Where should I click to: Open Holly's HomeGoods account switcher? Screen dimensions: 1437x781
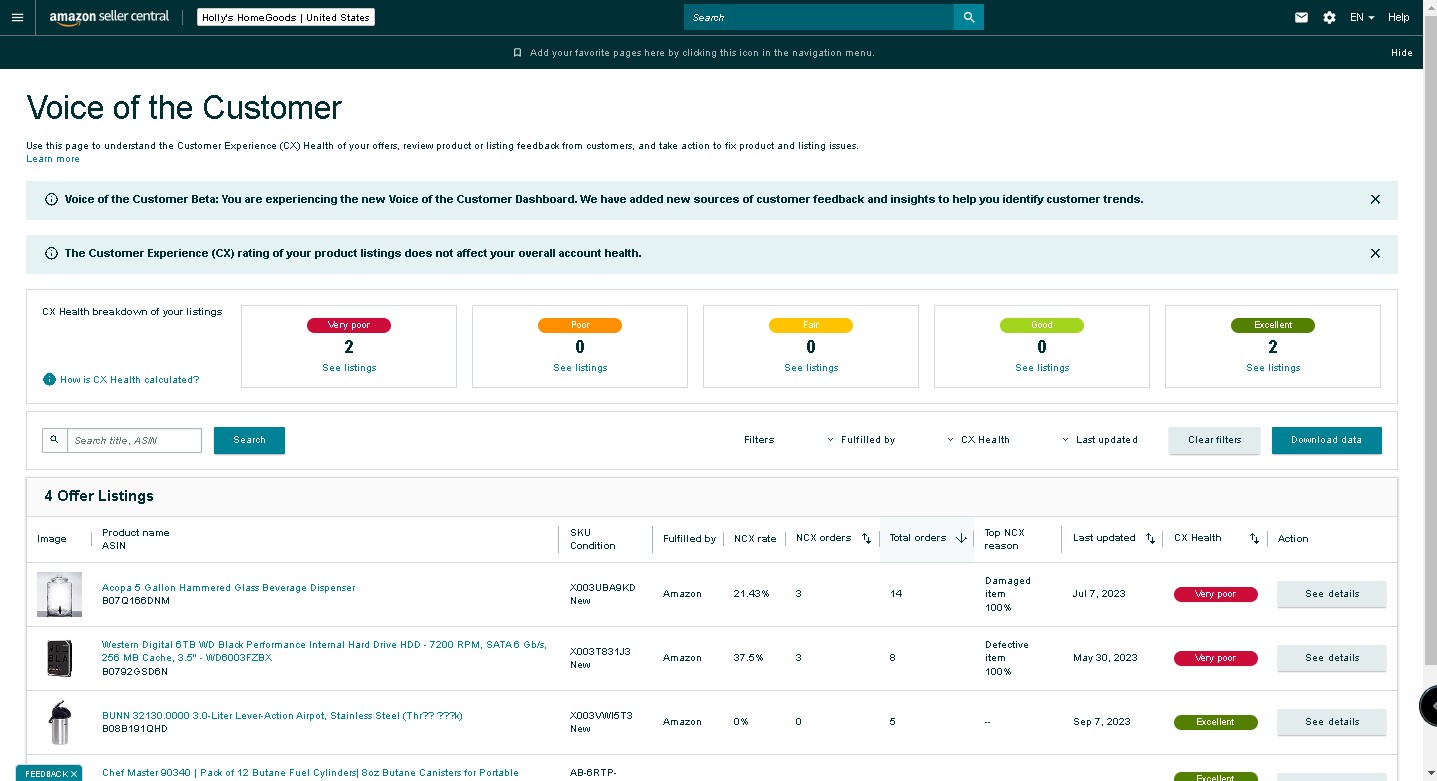pos(286,17)
